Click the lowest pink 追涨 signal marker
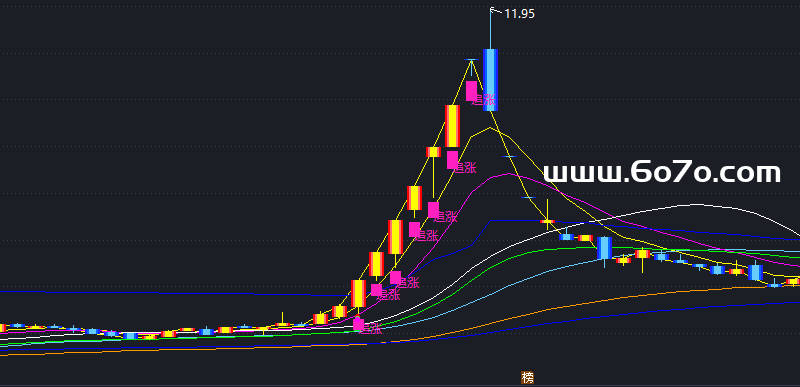The height and width of the screenshot is (387, 800). click(367, 326)
